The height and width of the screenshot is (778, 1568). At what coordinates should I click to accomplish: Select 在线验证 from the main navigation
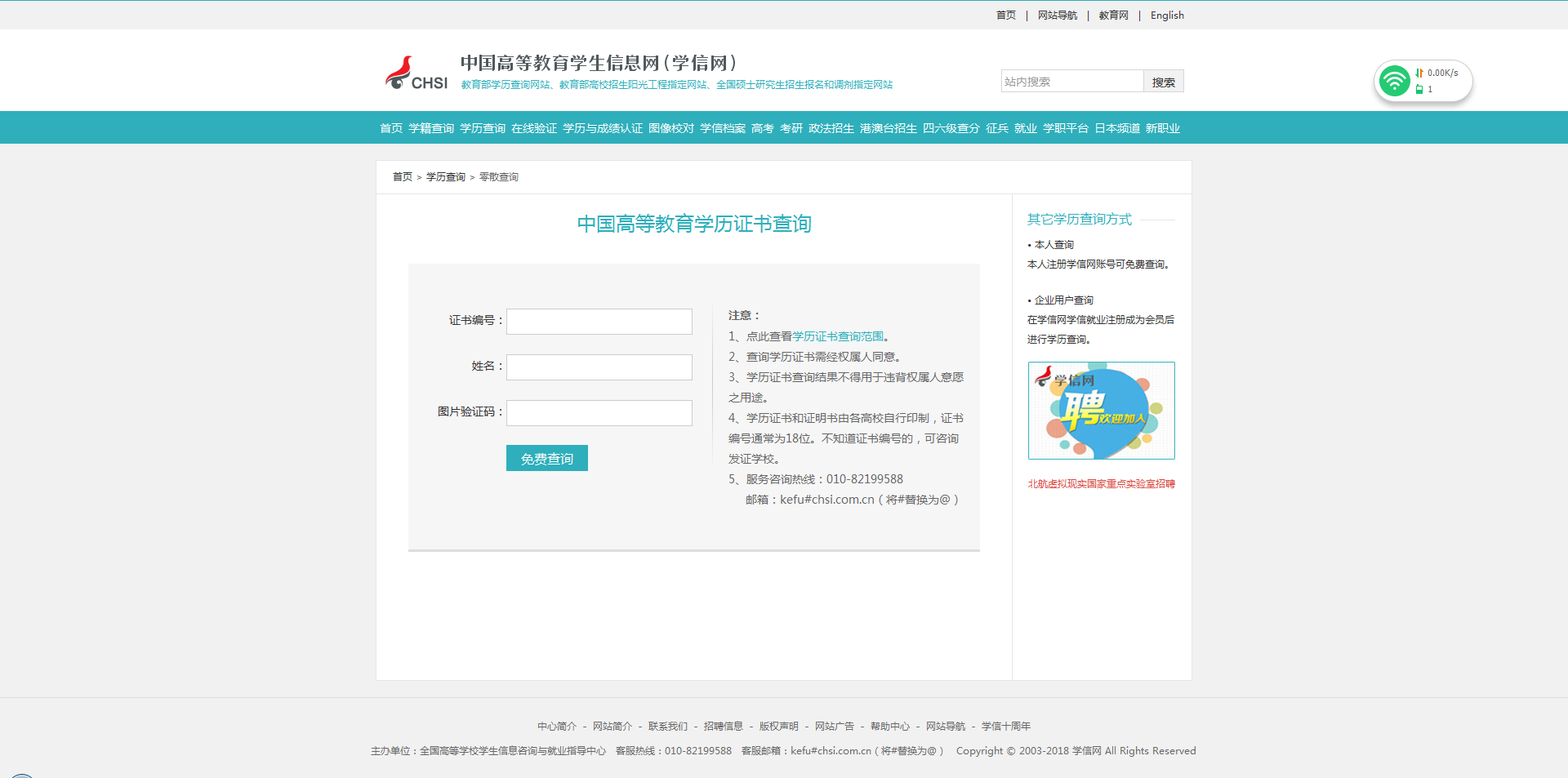click(534, 128)
